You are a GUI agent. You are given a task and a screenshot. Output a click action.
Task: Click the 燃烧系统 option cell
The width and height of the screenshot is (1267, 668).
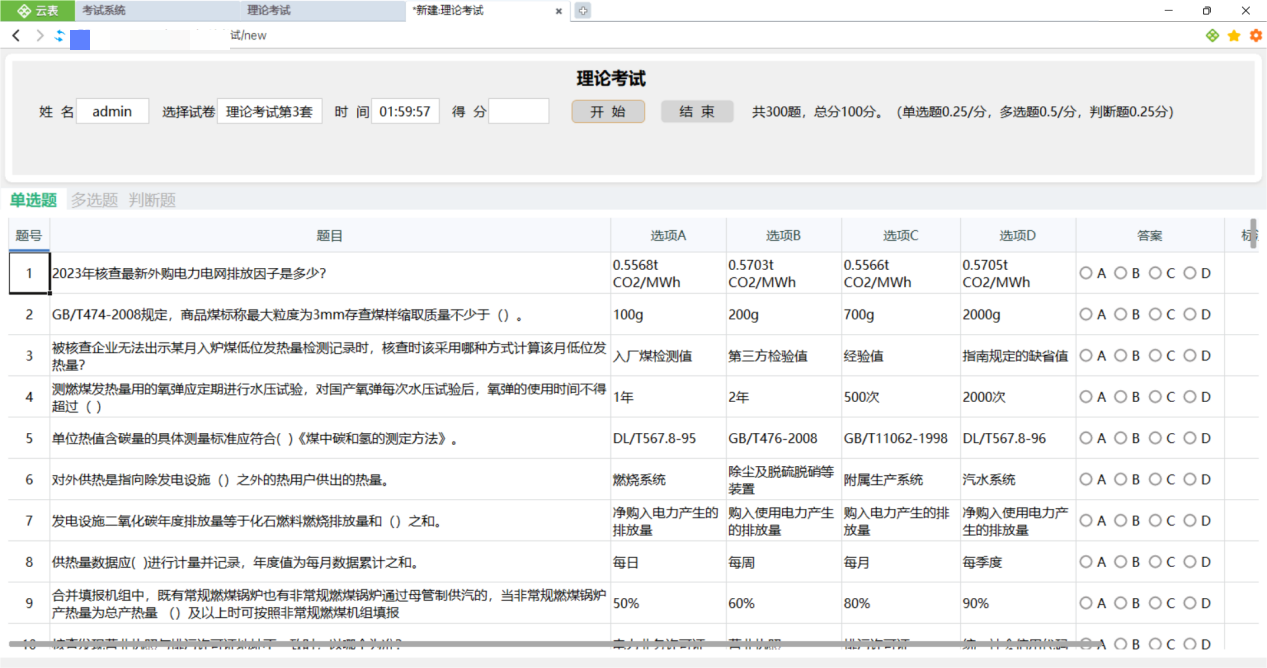[x=668, y=480]
